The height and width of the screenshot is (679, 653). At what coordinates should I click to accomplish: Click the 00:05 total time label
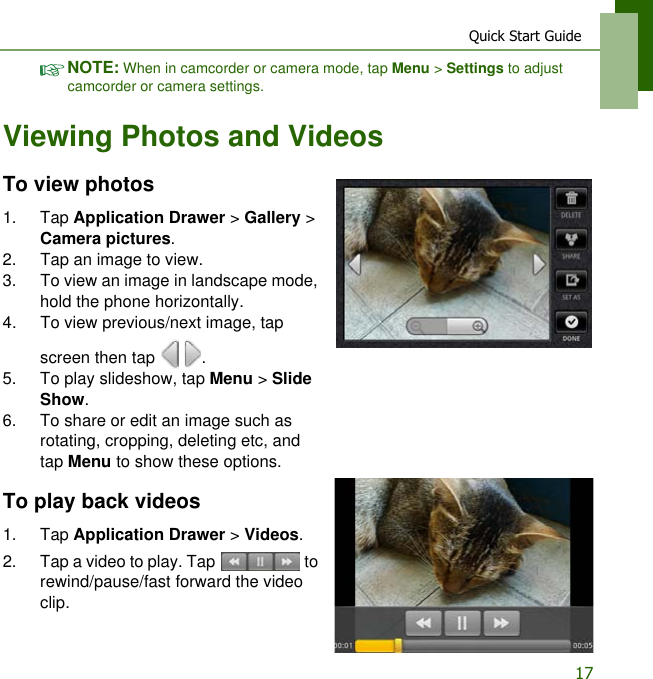(582, 646)
